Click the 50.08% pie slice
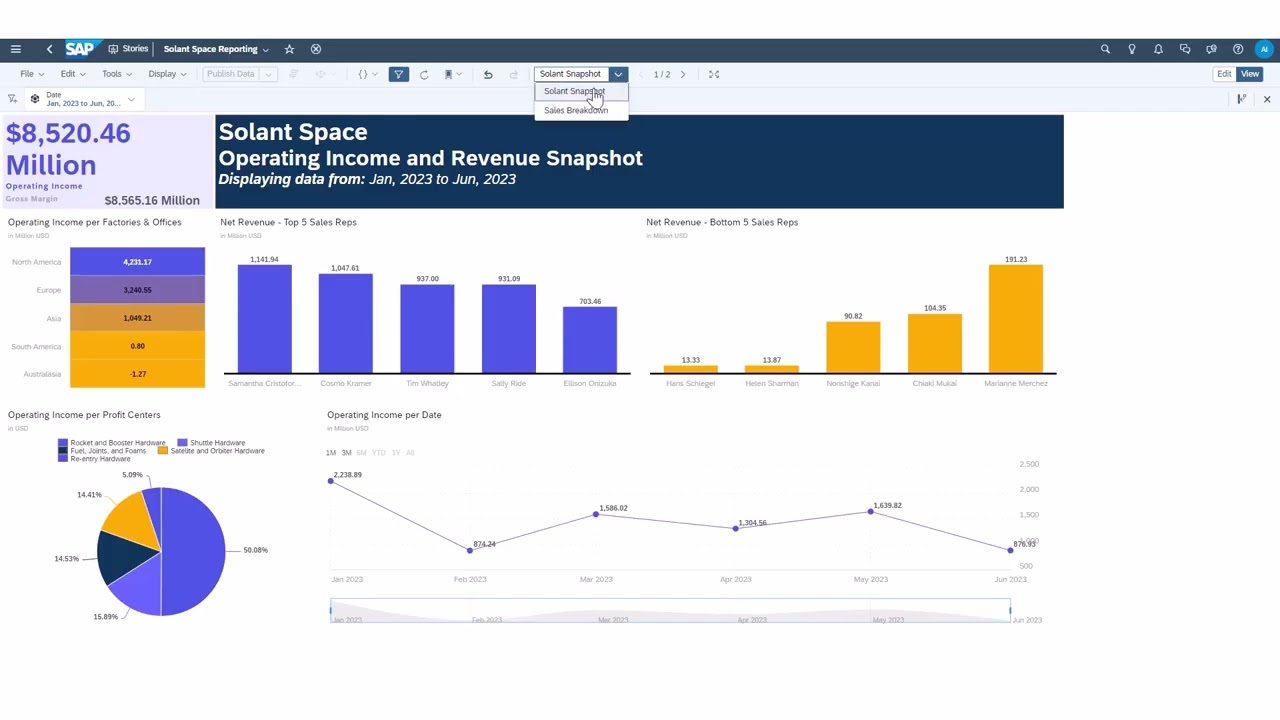 195,551
